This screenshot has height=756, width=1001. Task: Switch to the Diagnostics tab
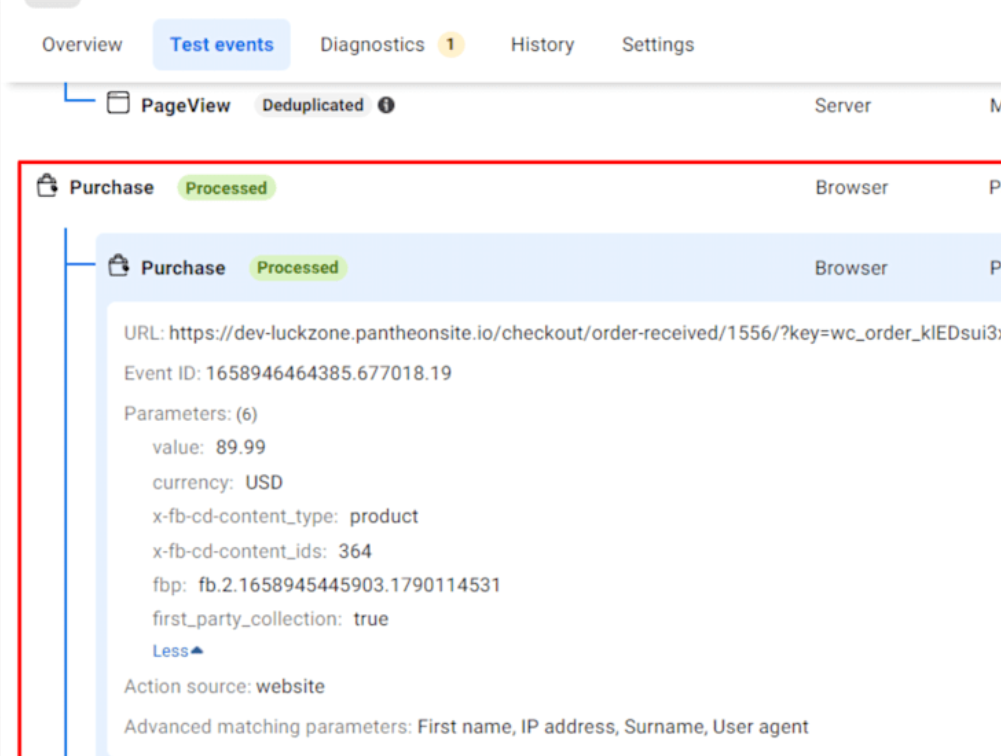[x=372, y=45]
